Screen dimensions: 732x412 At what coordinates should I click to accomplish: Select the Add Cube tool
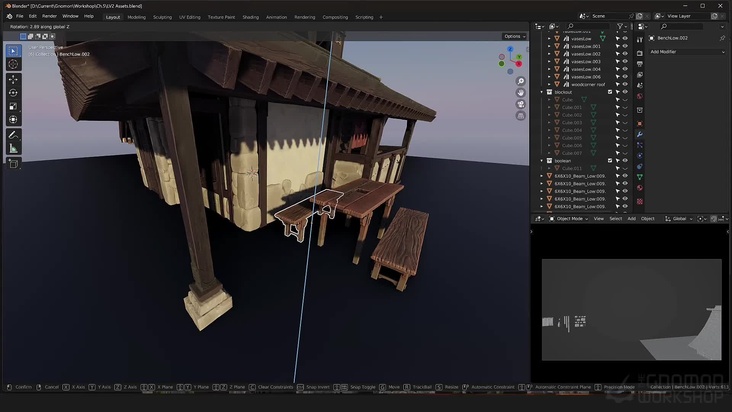pyautogui.click(x=13, y=164)
